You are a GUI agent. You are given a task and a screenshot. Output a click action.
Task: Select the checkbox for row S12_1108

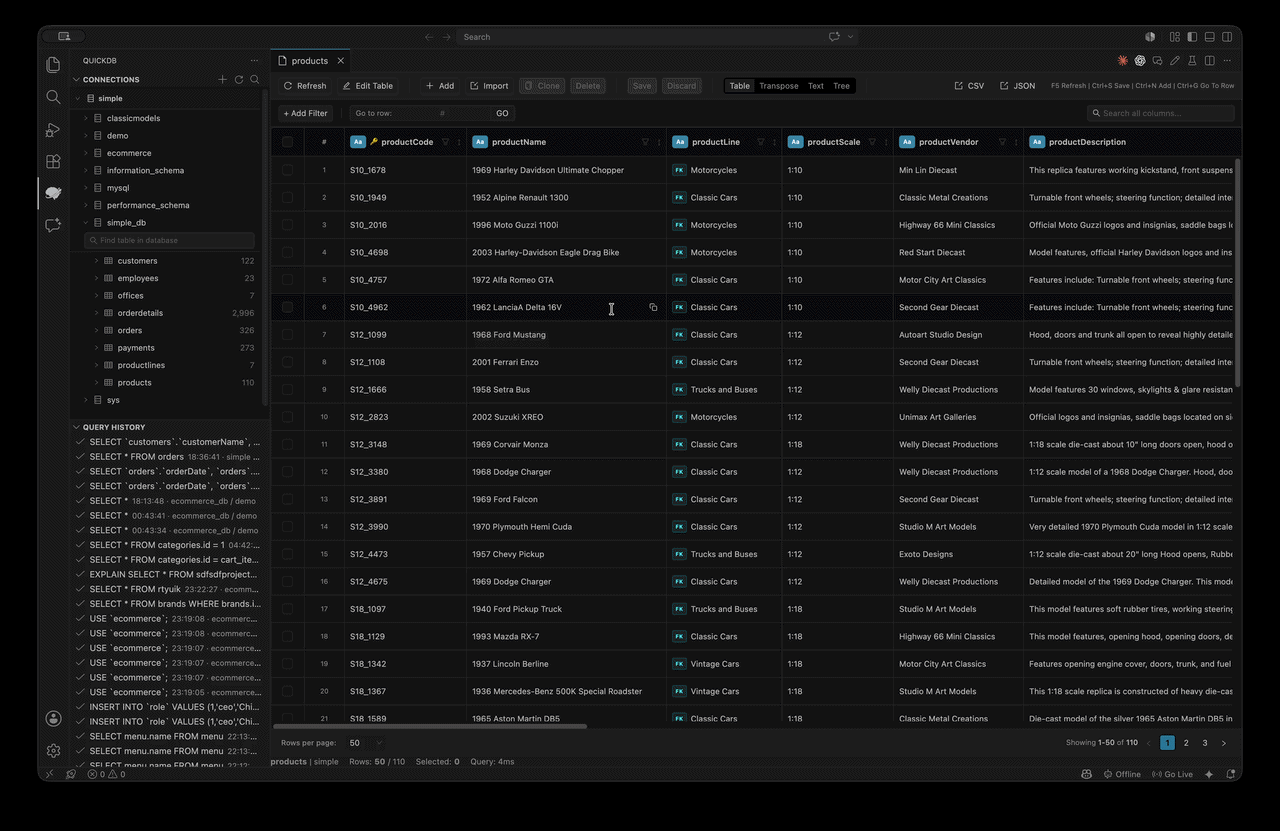coord(288,362)
